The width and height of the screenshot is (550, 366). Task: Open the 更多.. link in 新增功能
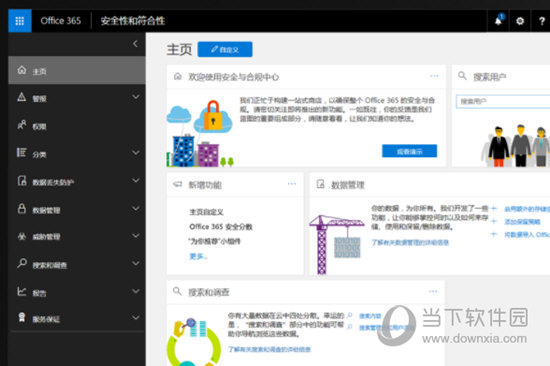pyautogui.click(x=198, y=257)
